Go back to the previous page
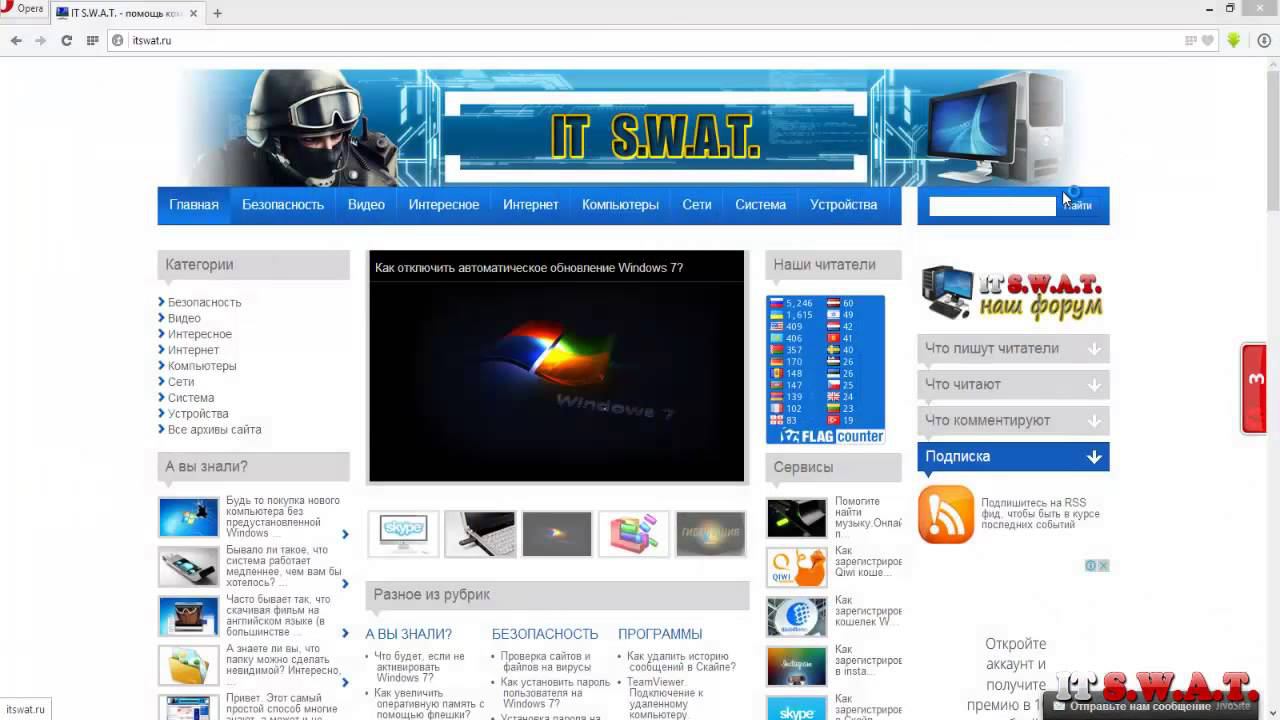Image resolution: width=1280 pixels, height=720 pixels. 16,40
